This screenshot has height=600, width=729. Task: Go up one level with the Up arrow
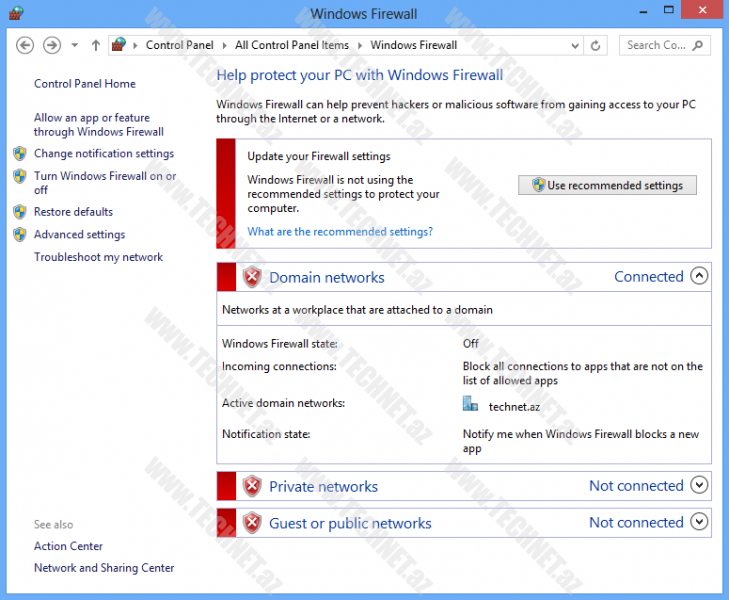click(96, 46)
